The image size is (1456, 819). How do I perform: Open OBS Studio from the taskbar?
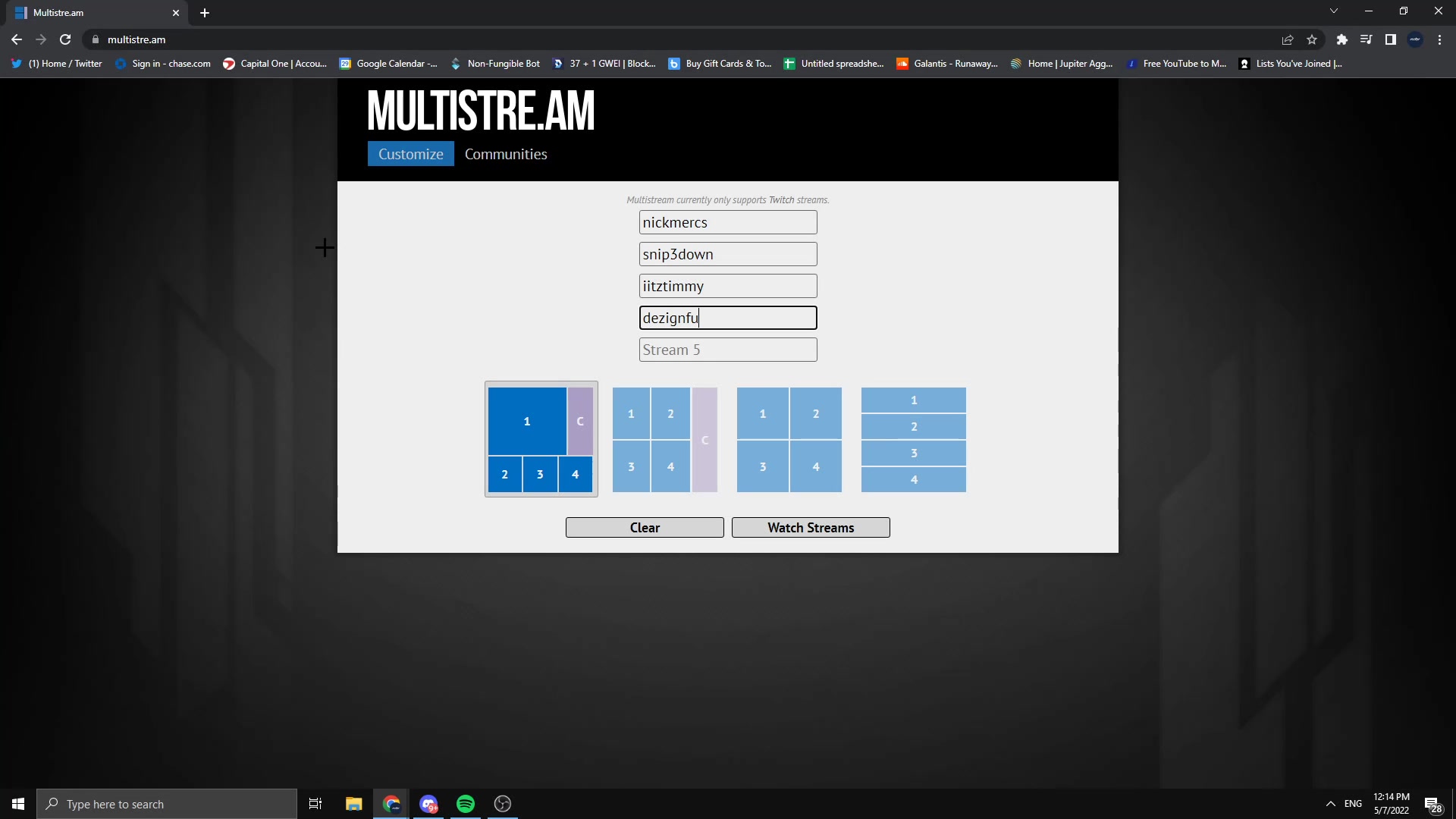click(x=503, y=804)
